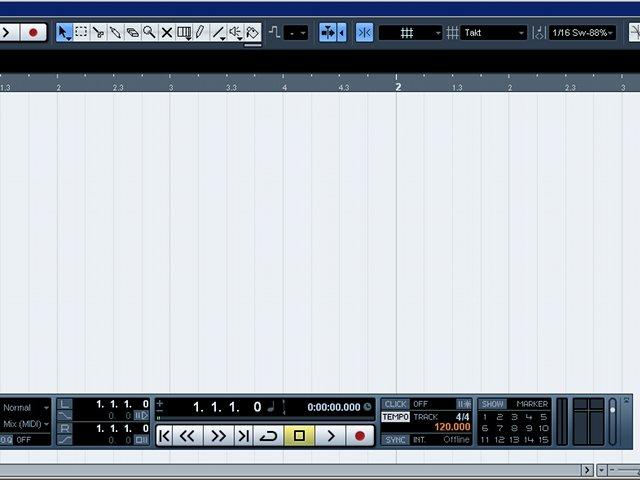Expand the Normal record mode dropdown
This screenshot has width=640, height=480.
(x=25, y=407)
